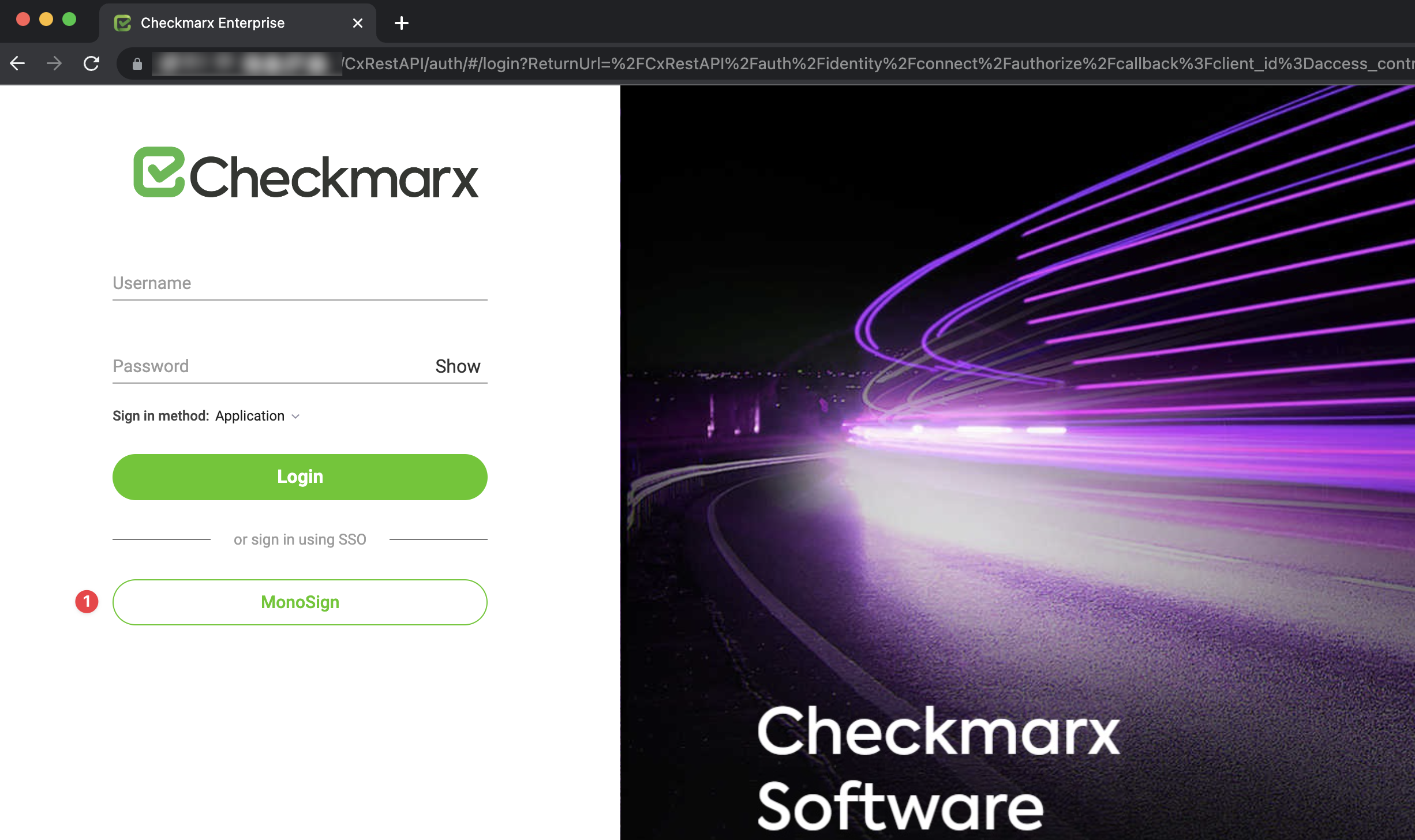
Task: Open the Application sign in method dropdown
Action: click(250, 416)
